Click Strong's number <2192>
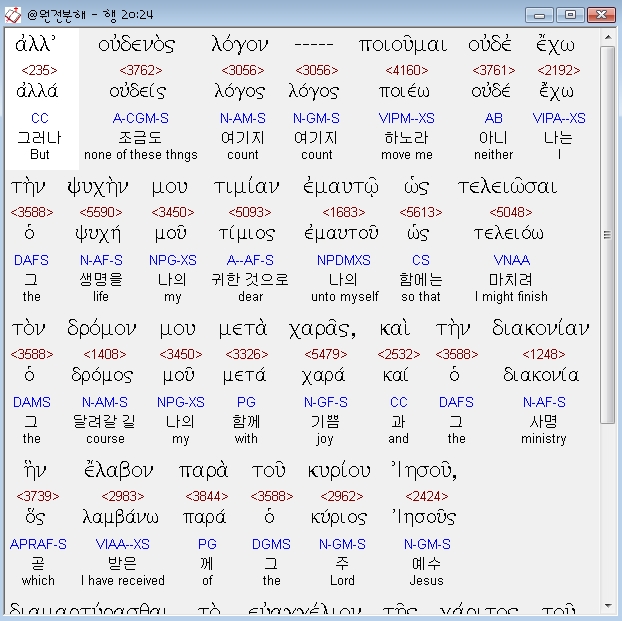Image resolution: width=622 pixels, height=621 pixels. tap(559, 70)
